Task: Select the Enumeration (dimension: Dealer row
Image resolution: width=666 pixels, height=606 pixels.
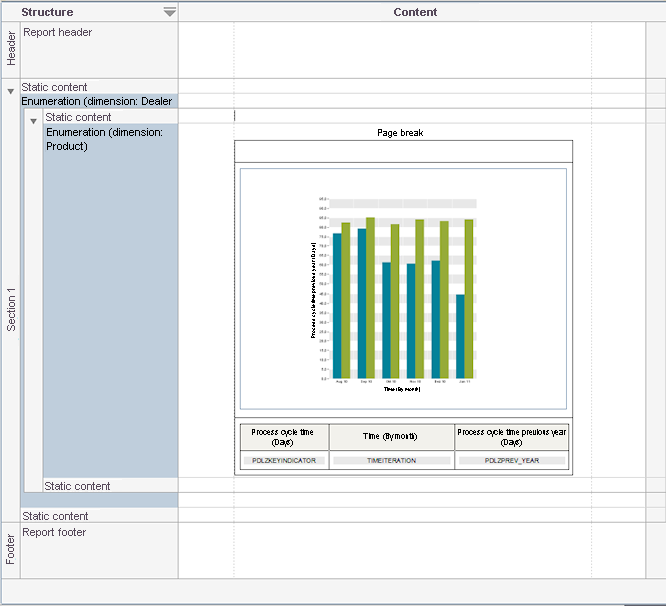Action: (99, 101)
